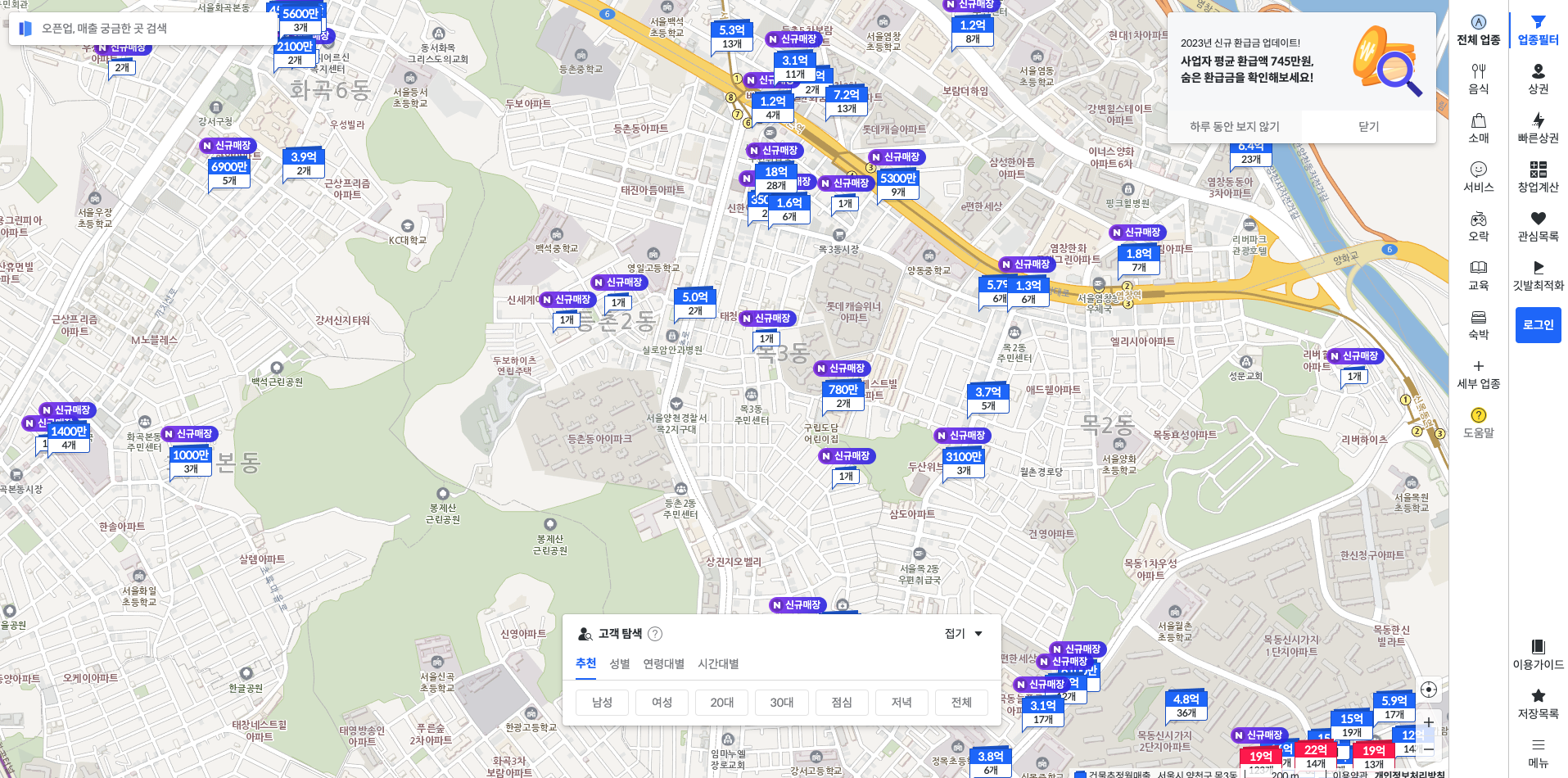Toggle the 여성 customer filter
Viewport: 1568px width, 778px height.
[x=662, y=703]
